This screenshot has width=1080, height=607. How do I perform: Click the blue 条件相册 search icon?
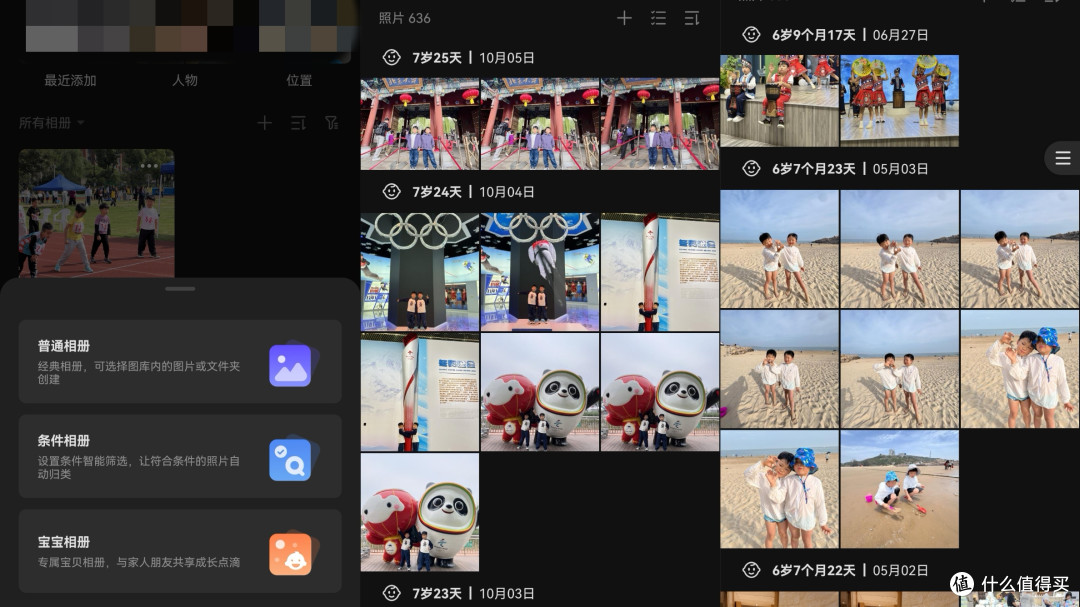click(291, 460)
